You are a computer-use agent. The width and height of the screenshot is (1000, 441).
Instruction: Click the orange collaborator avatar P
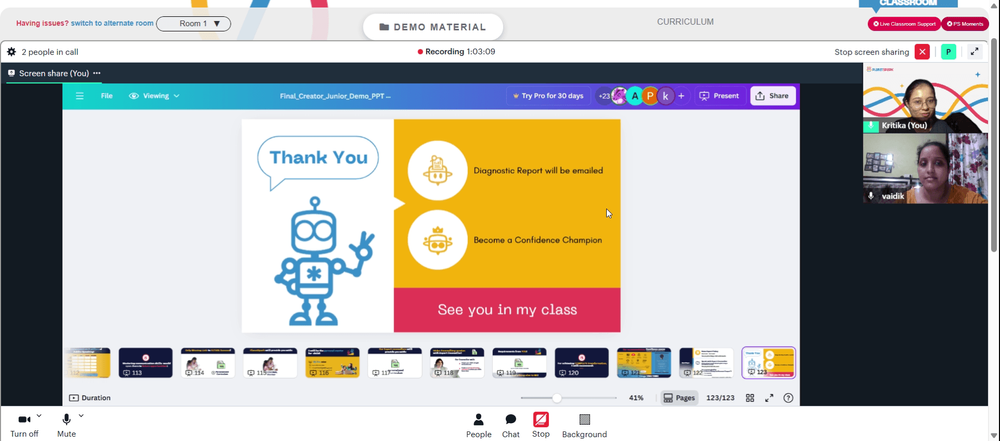650,96
